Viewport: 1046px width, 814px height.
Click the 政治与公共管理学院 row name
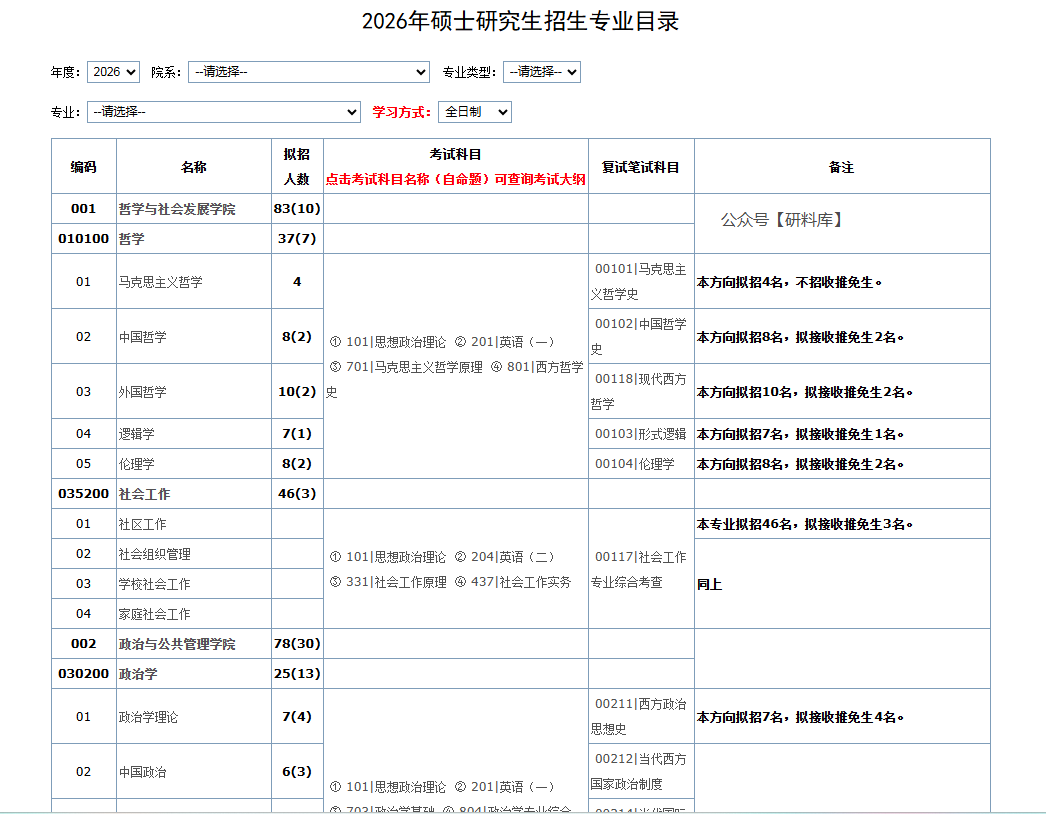pos(177,644)
